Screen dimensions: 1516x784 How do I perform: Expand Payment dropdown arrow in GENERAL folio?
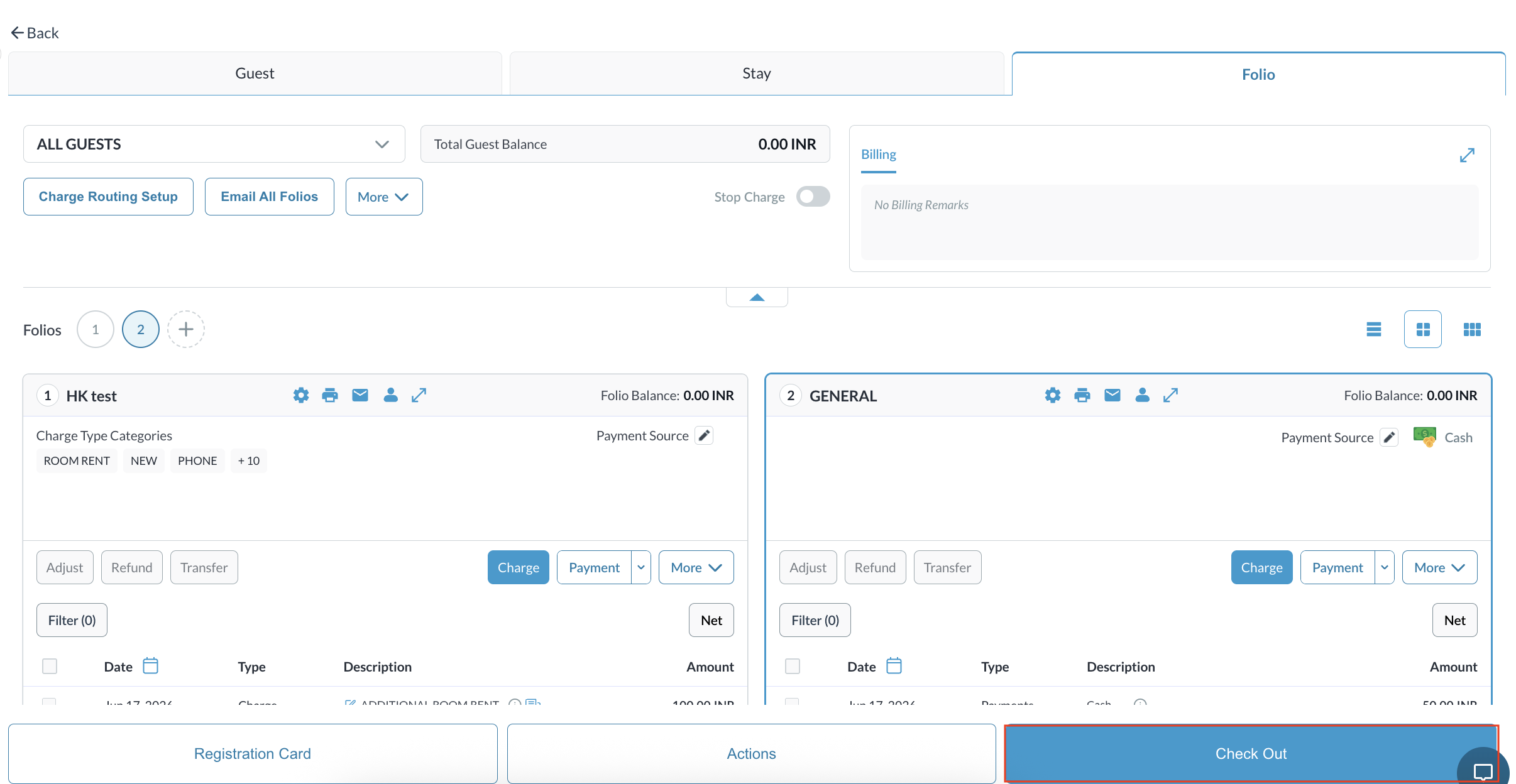(x=1385, y=567)
